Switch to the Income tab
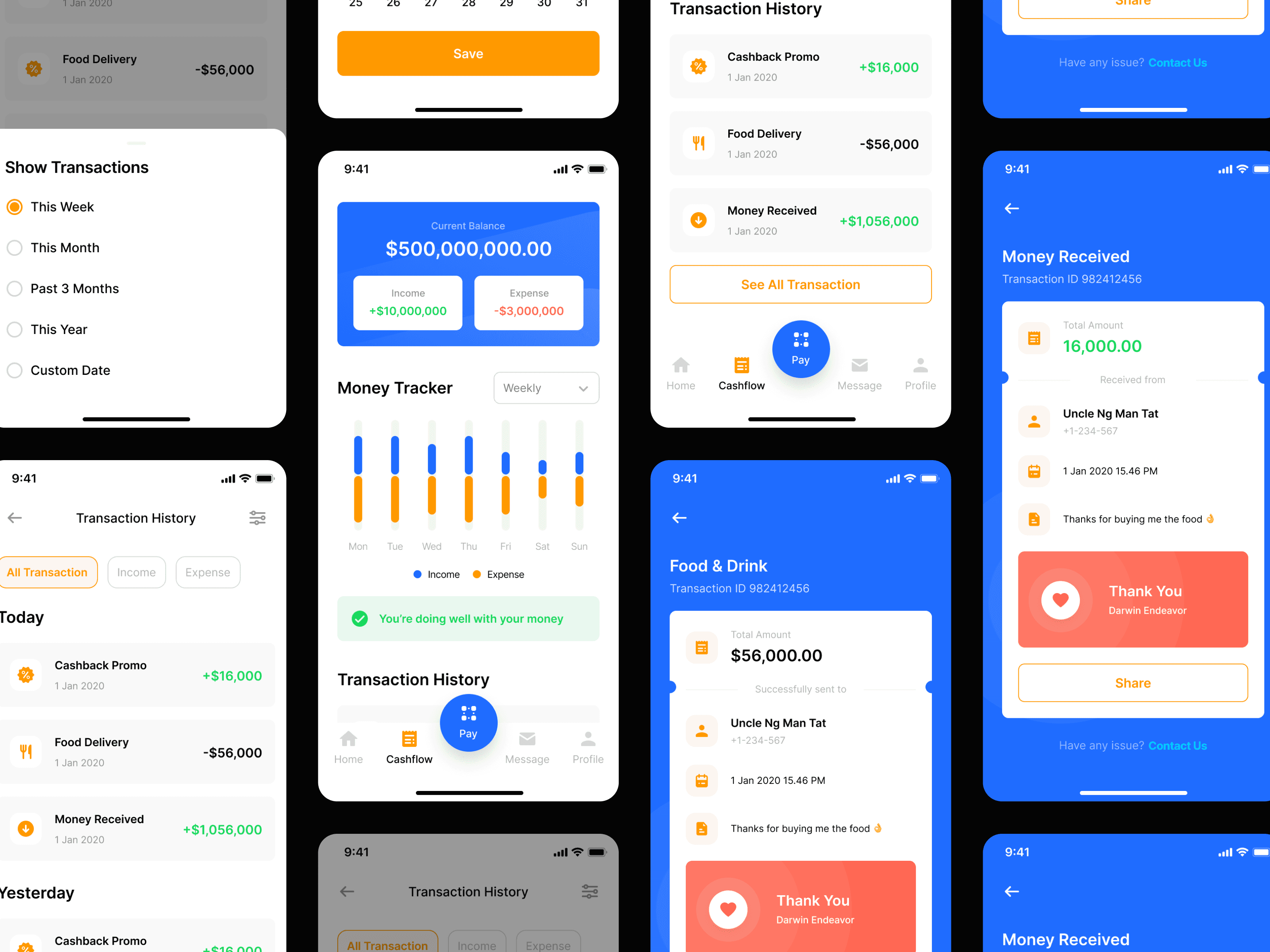 [x=136, y=572]
